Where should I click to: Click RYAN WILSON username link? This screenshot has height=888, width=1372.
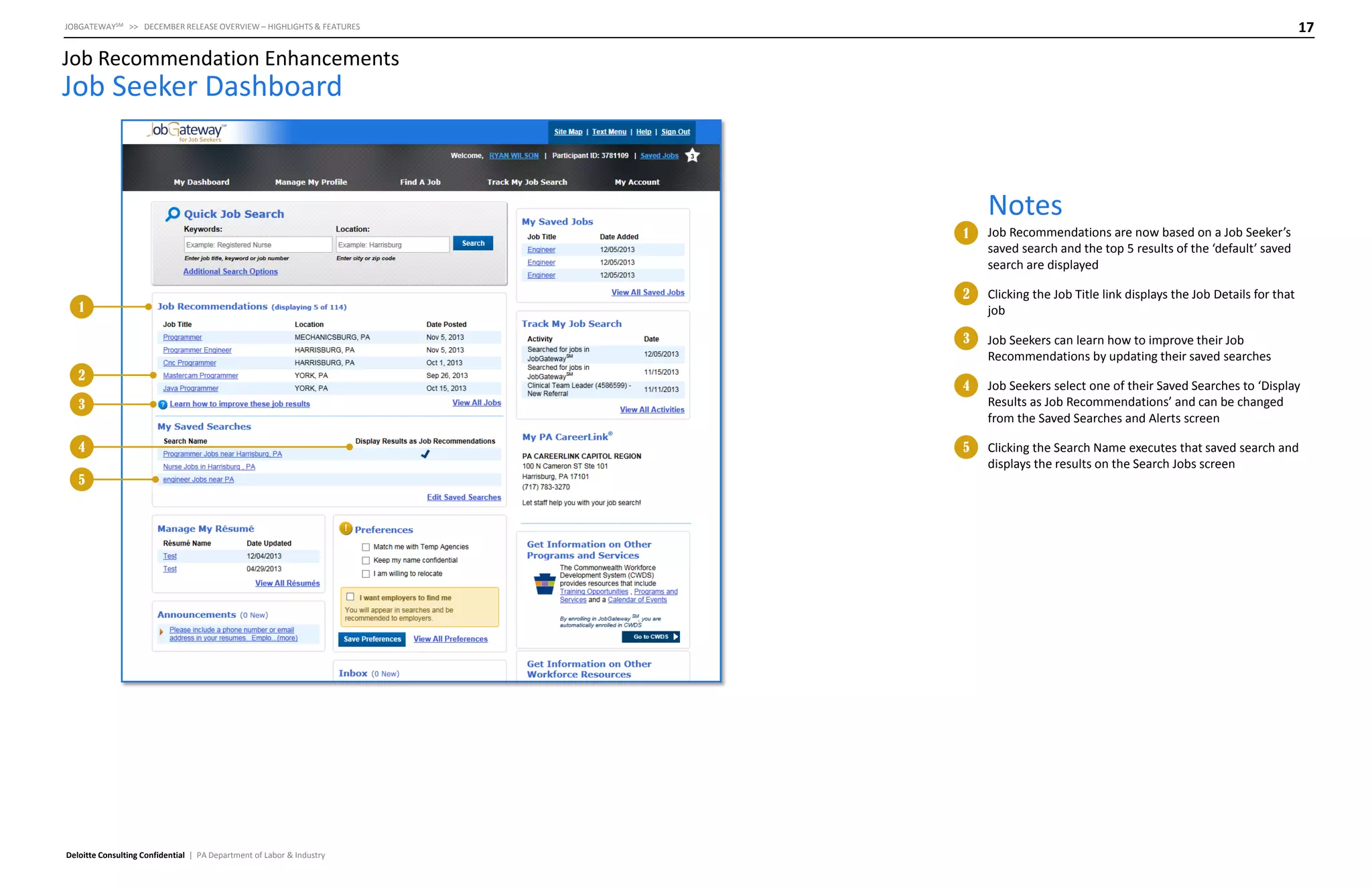point(514,155)
